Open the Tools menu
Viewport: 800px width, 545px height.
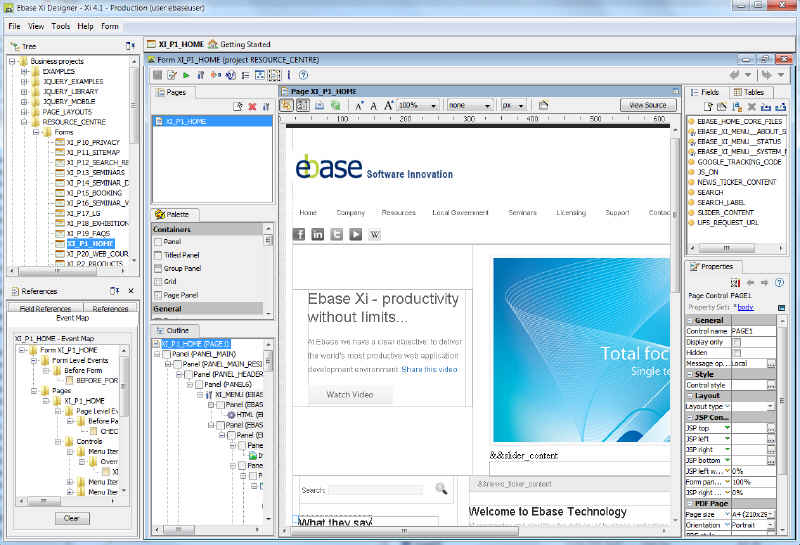pyautogui.click(x=60, y=26)
